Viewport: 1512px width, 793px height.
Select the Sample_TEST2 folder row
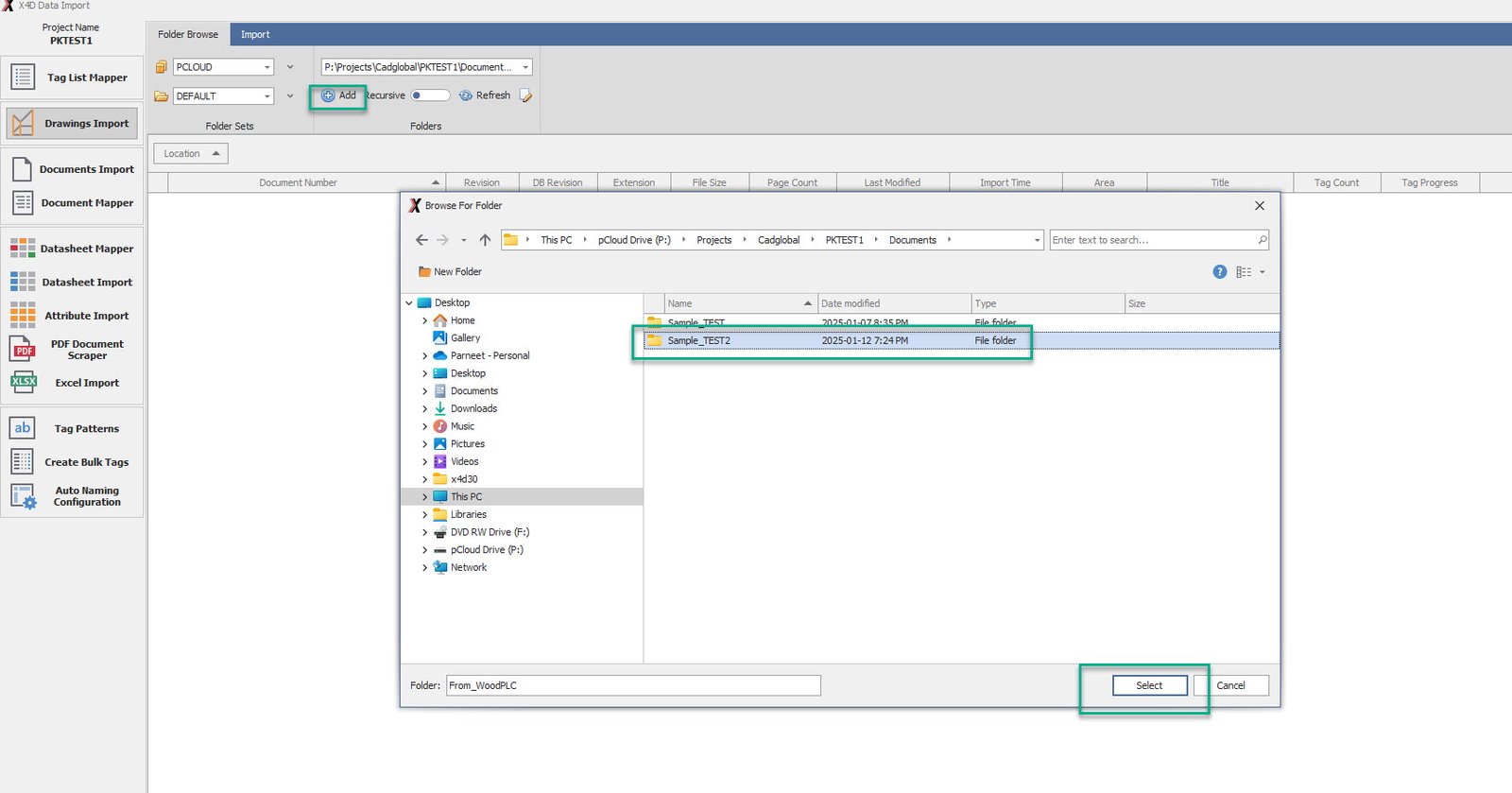pos(699,341)
